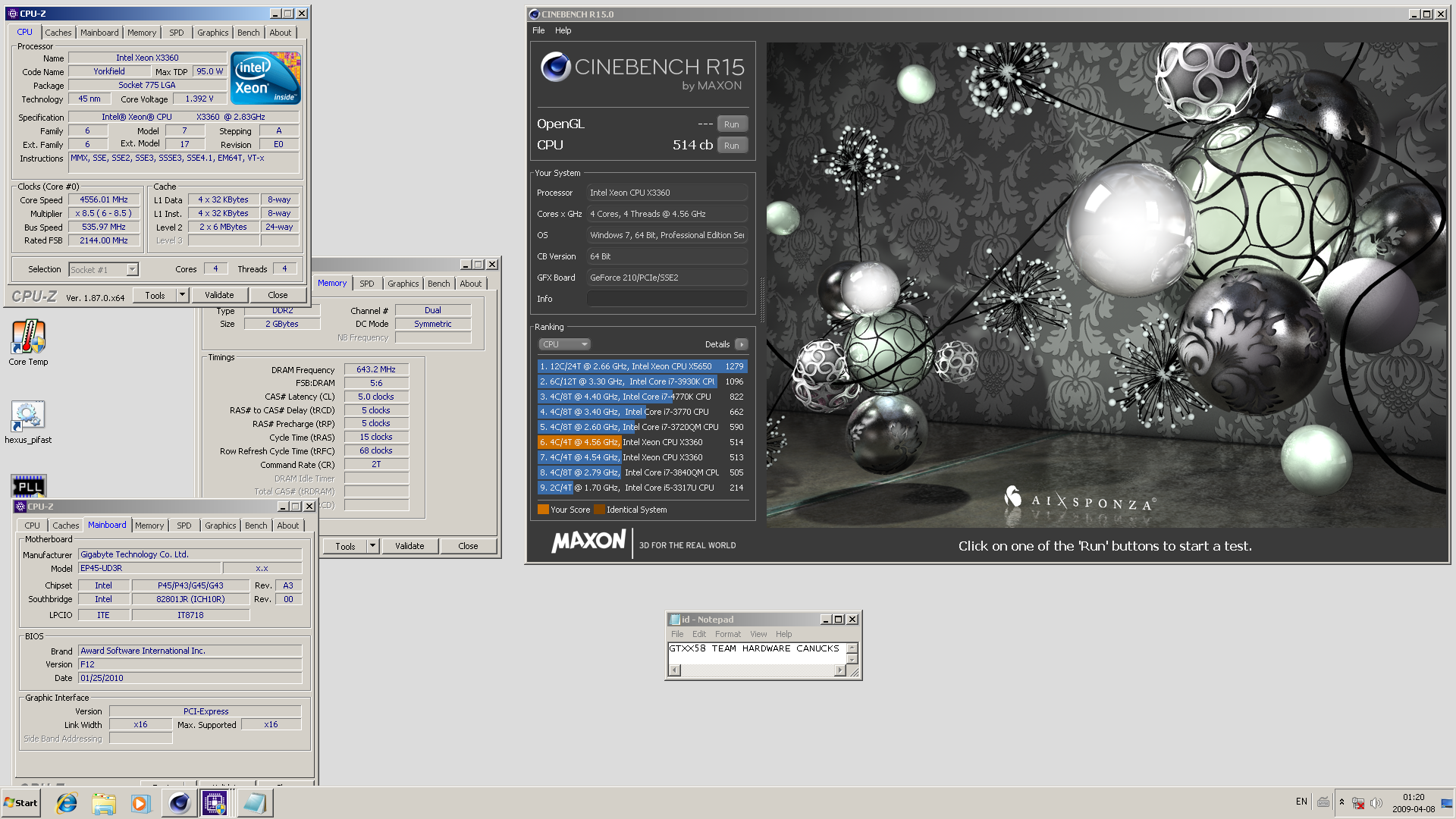
Task: Expand Tools dropdown arrow in Memory CPU-Z window
Action: [x=372, y=546]
